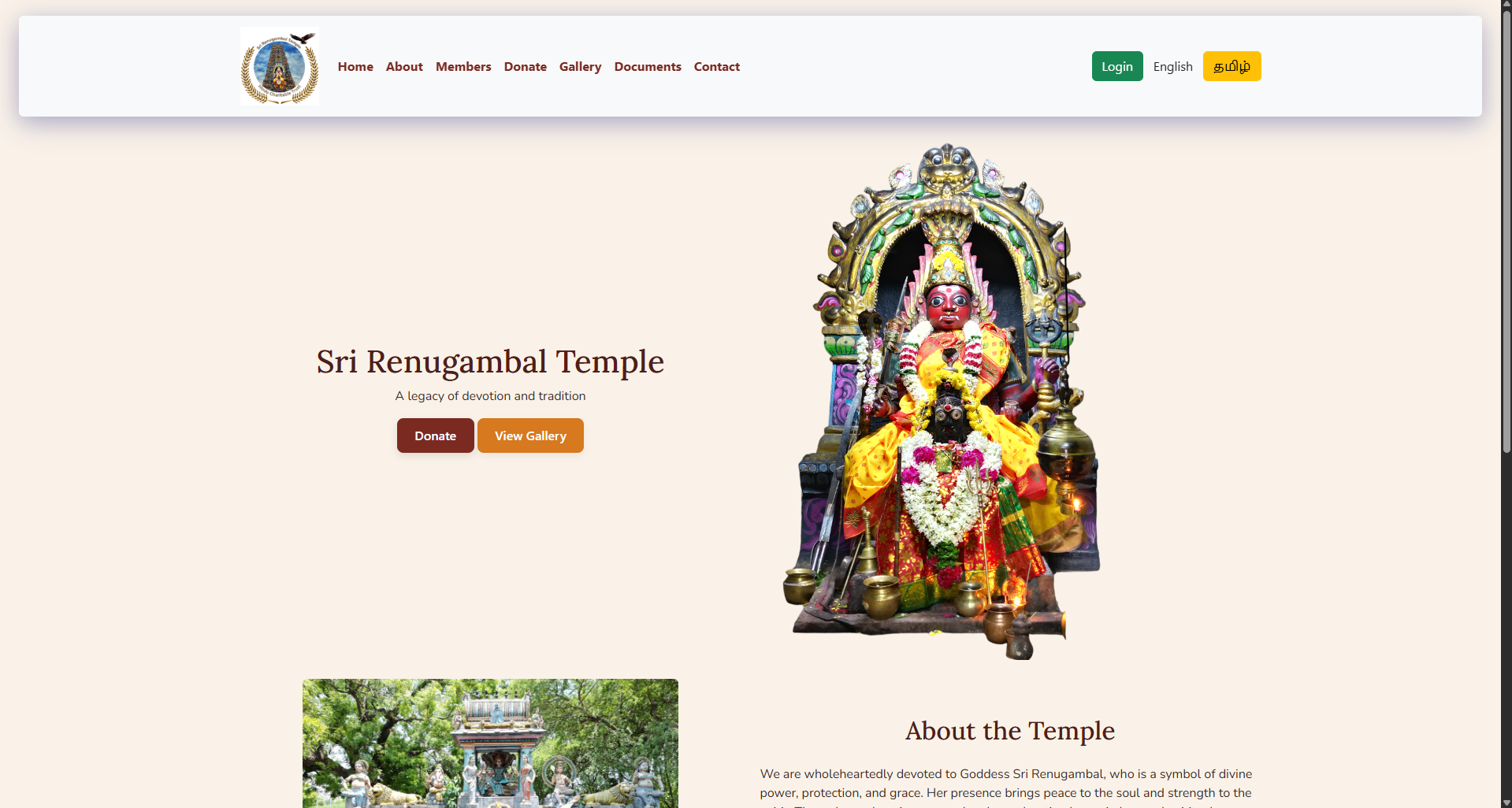Open the Members page
The width and height of the screenshot is (1512, 808).
point(463,67)
